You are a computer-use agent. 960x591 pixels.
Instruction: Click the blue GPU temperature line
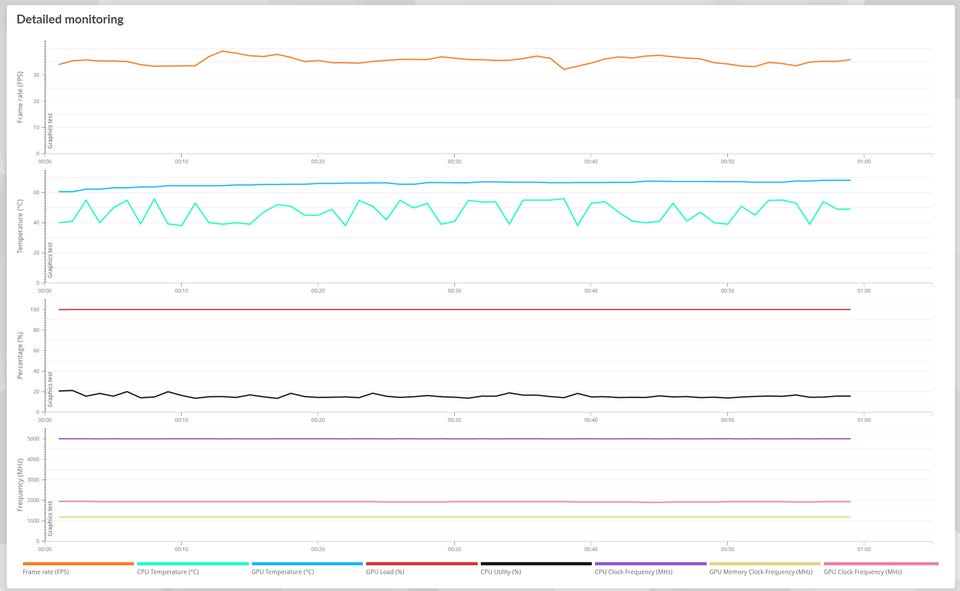pos(454,183)
